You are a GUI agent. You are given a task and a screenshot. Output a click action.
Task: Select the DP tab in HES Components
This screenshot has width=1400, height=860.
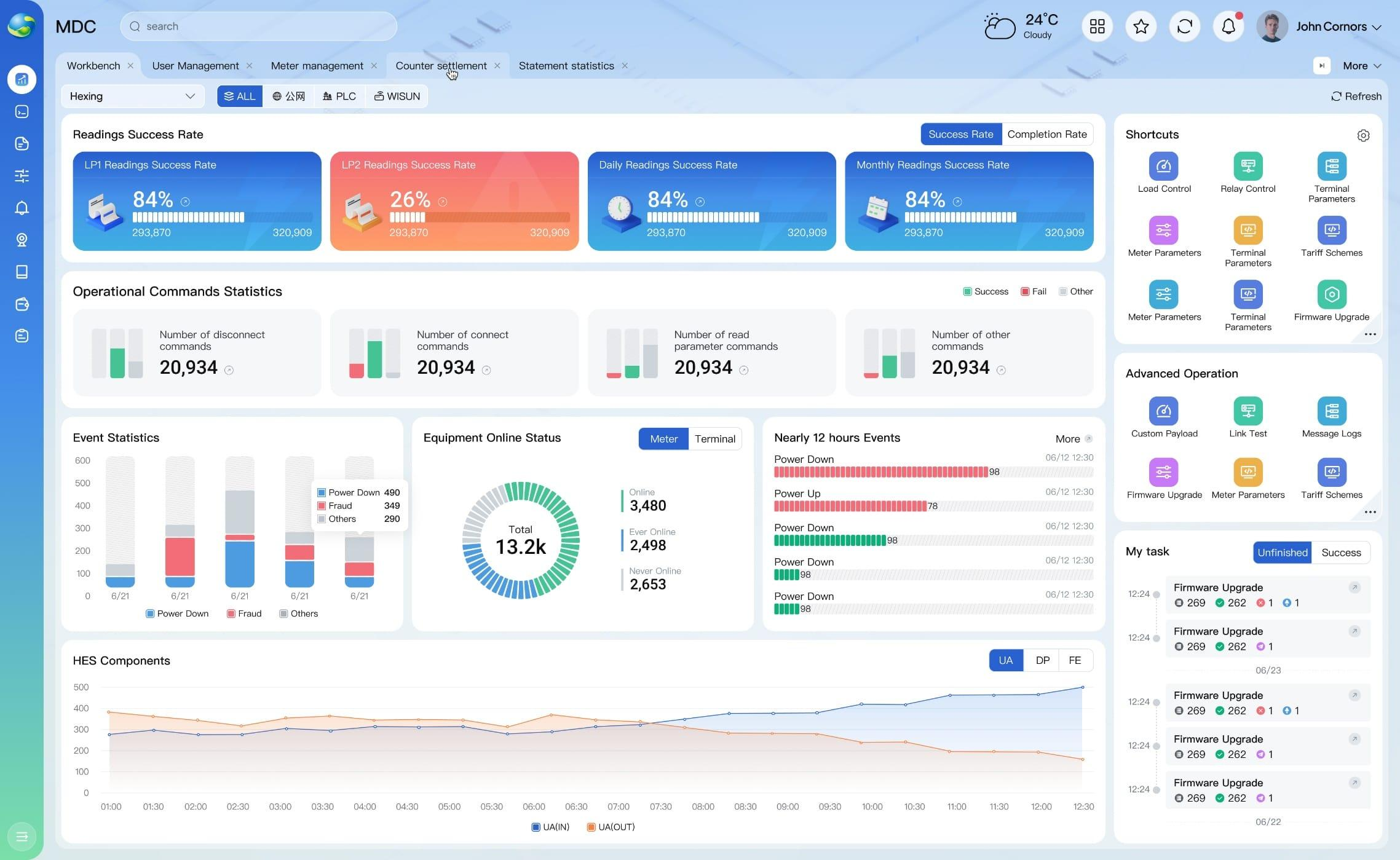click(1042, 660)
